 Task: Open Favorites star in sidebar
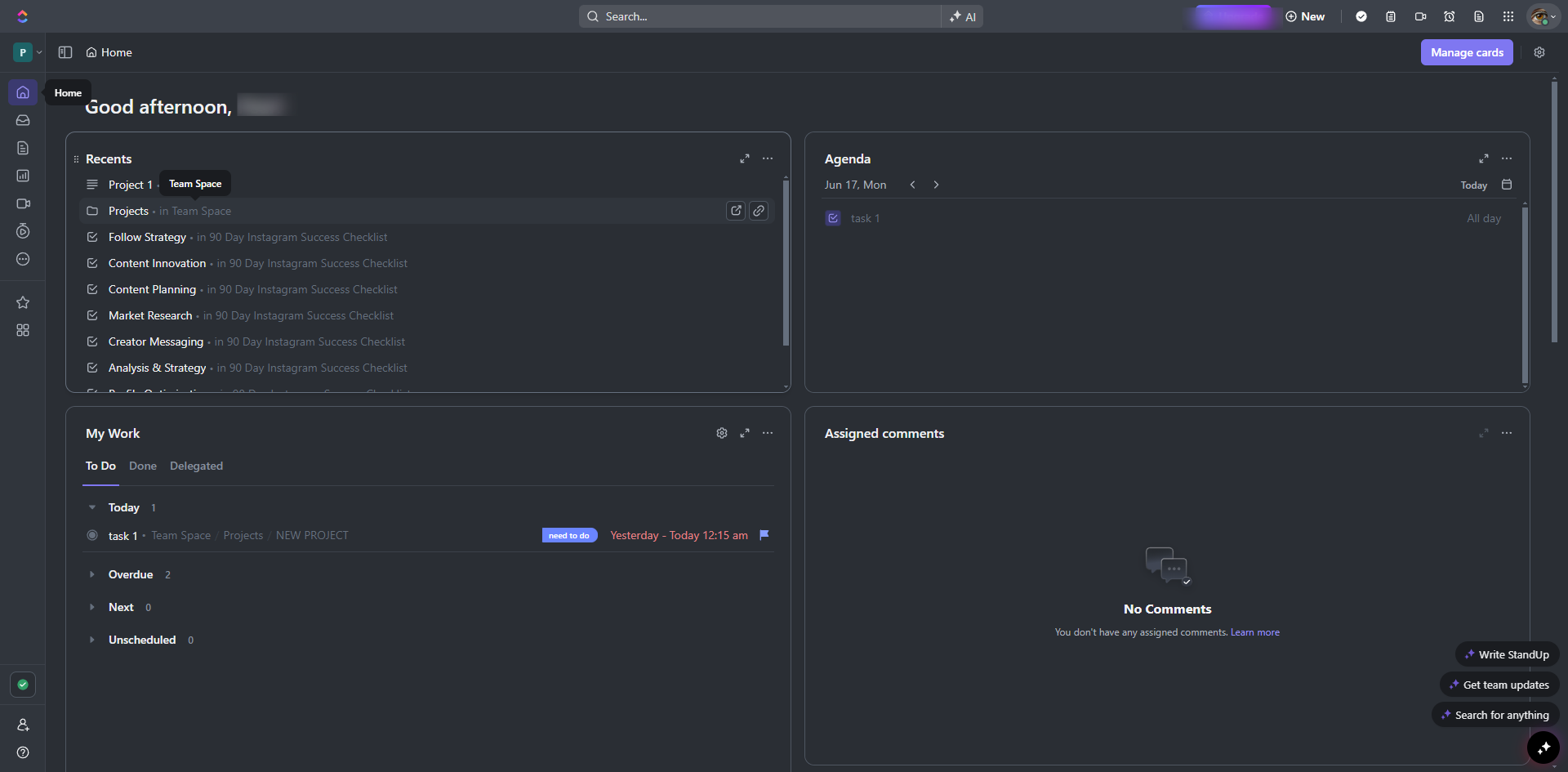tap(23, 302)
